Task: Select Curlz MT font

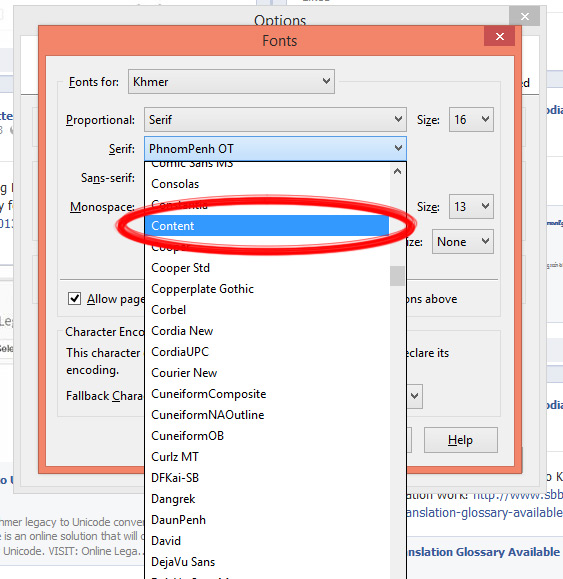Action: click(x=267, y=457)
